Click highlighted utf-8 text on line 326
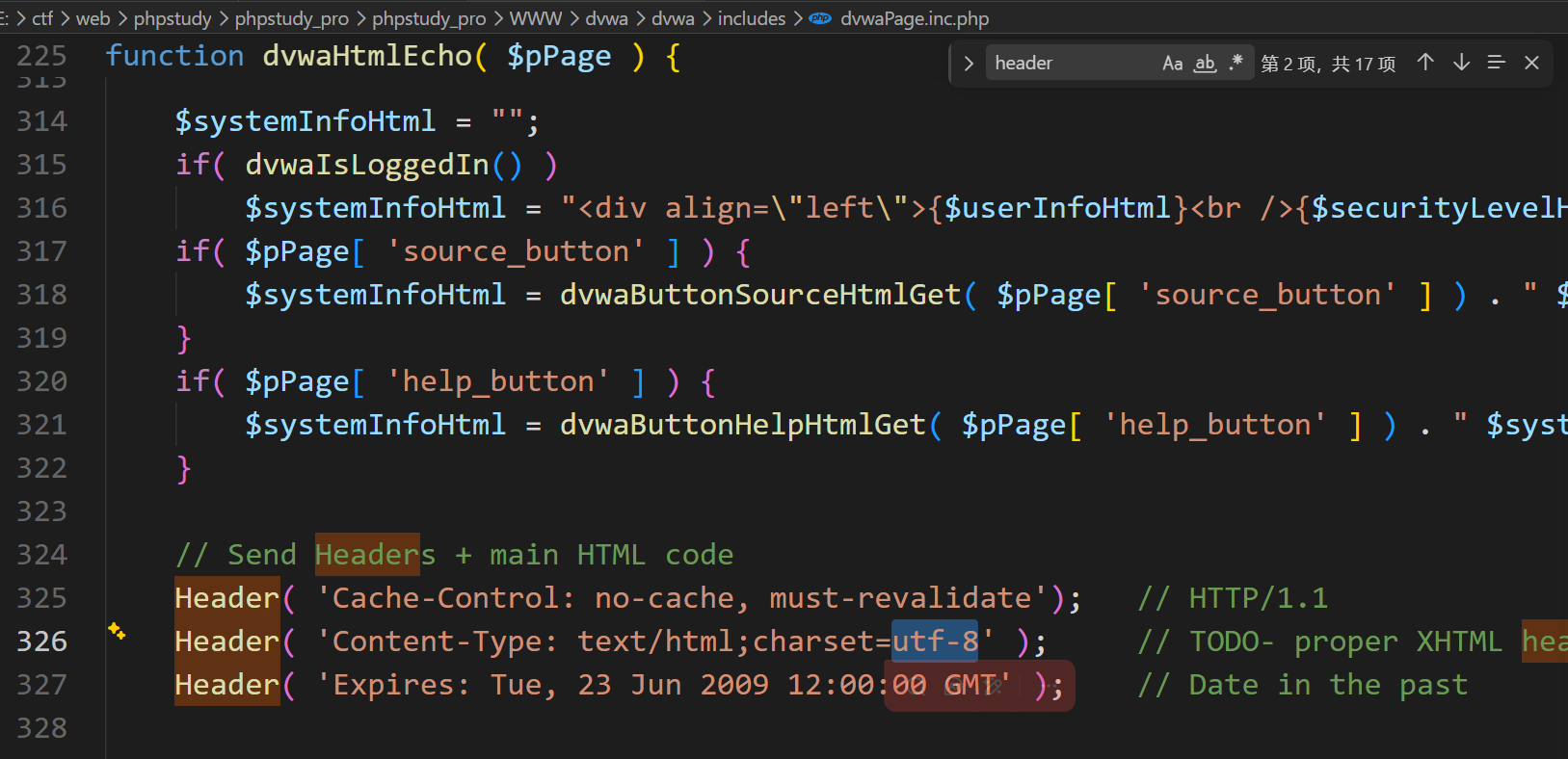1568x759 pixels. (935, 641)
